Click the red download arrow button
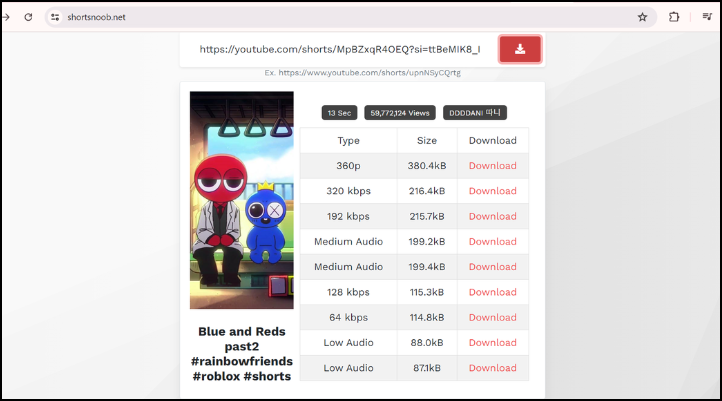The height and width of the screenshot is (401, 722). click(520, 49)
